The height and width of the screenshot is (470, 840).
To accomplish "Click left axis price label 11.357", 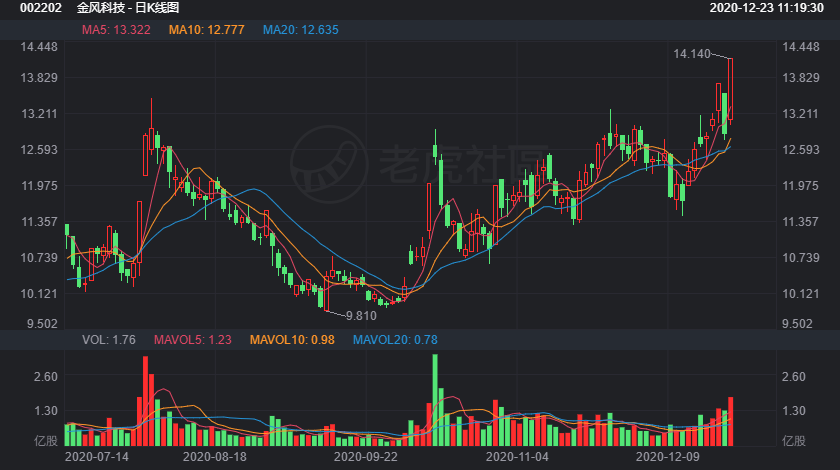I will click(x=39, y=221).
